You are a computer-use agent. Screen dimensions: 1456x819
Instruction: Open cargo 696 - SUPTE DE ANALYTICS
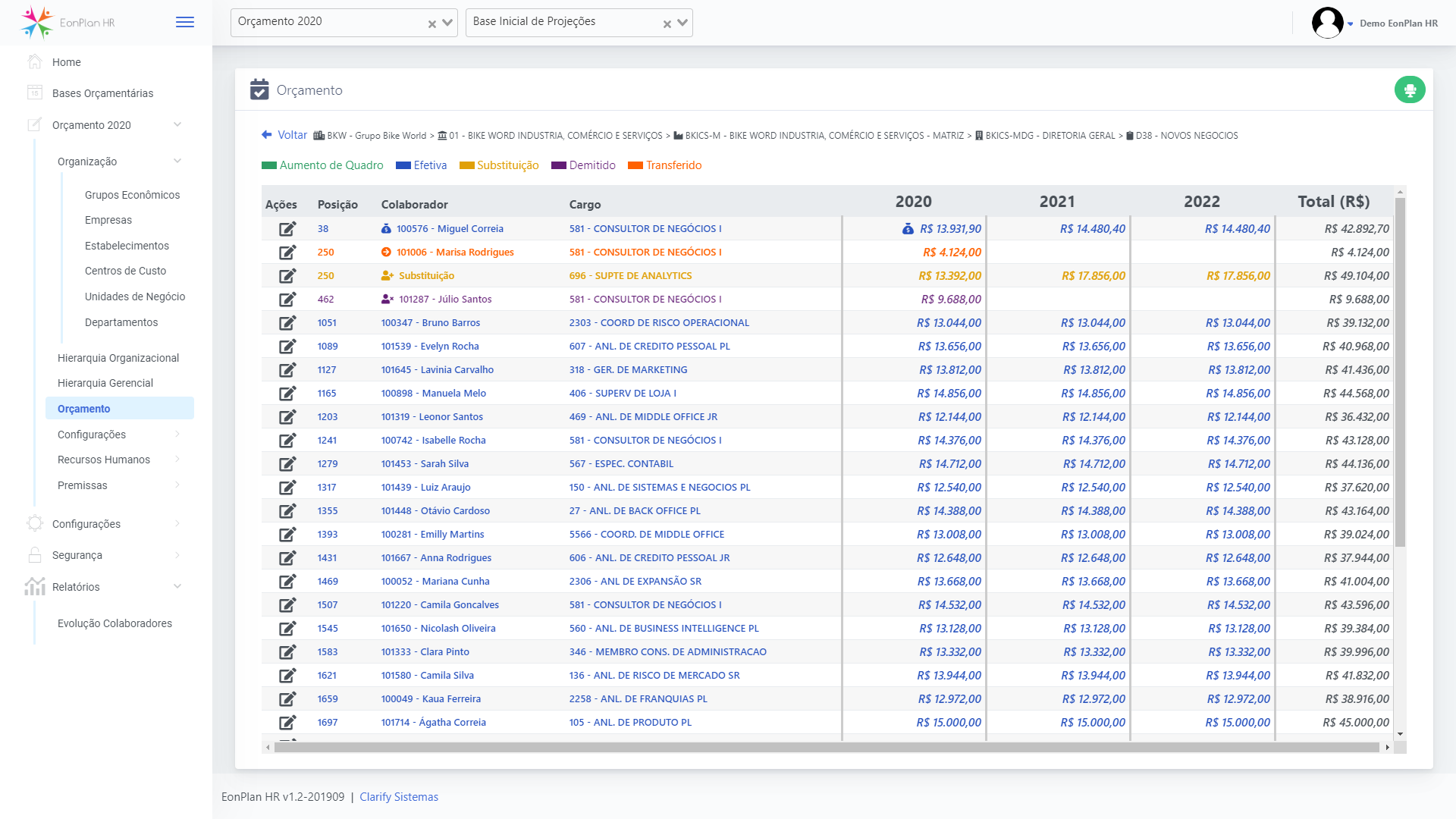(x=630, y=276)
